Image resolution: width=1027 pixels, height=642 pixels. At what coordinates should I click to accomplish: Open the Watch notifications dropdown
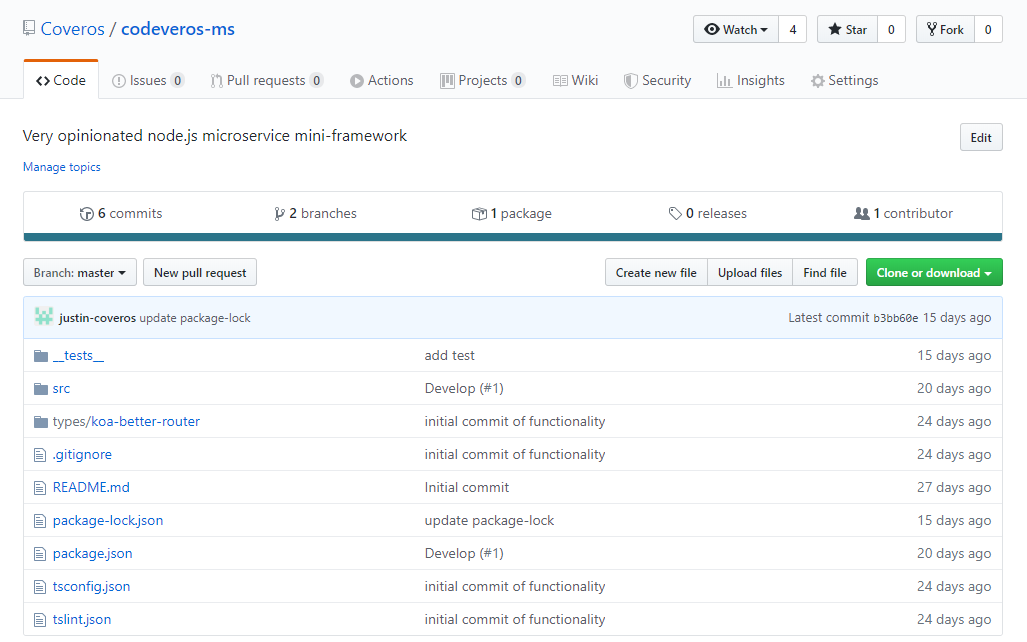click(x=736, y=29)
